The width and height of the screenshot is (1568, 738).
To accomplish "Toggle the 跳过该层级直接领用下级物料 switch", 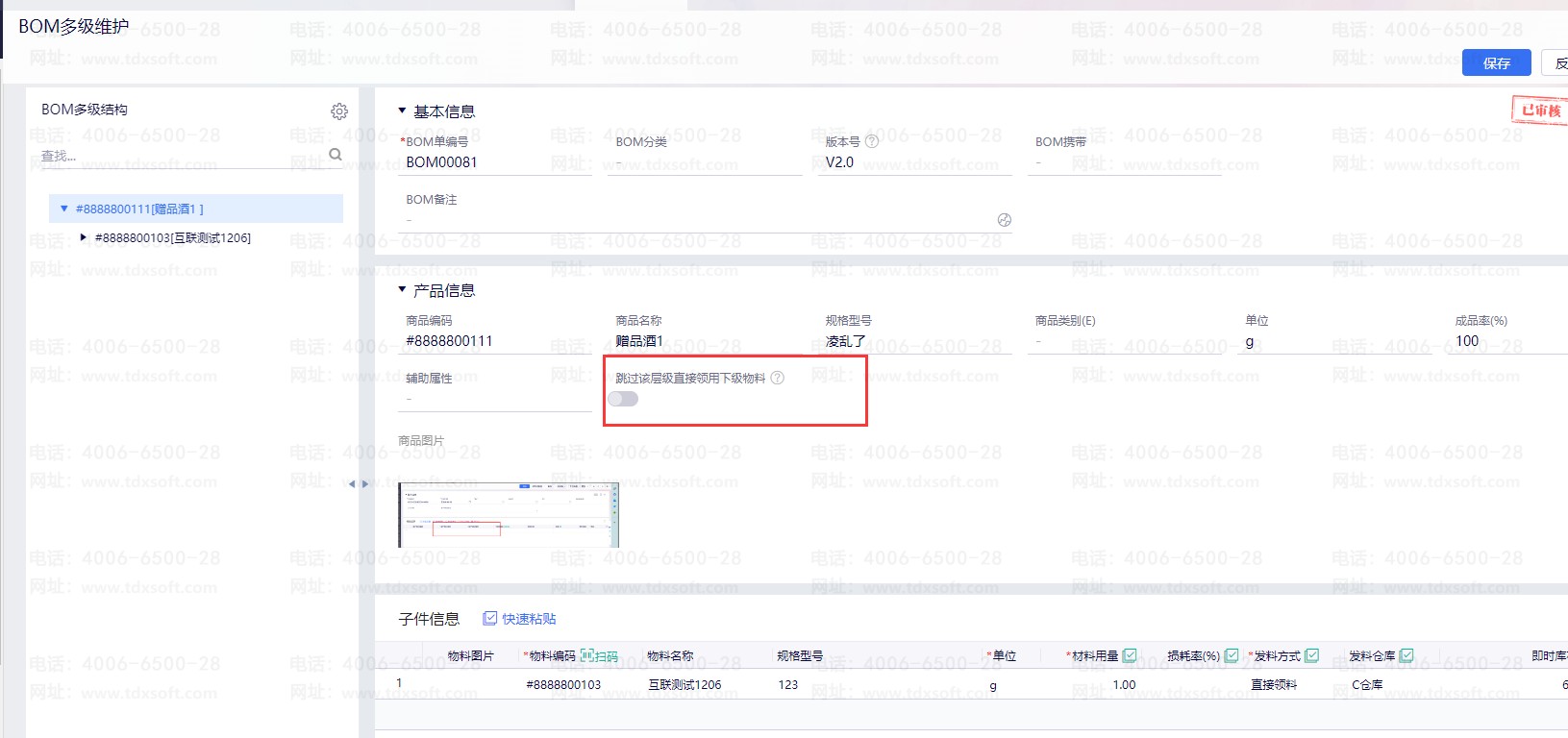I will 623,399.
